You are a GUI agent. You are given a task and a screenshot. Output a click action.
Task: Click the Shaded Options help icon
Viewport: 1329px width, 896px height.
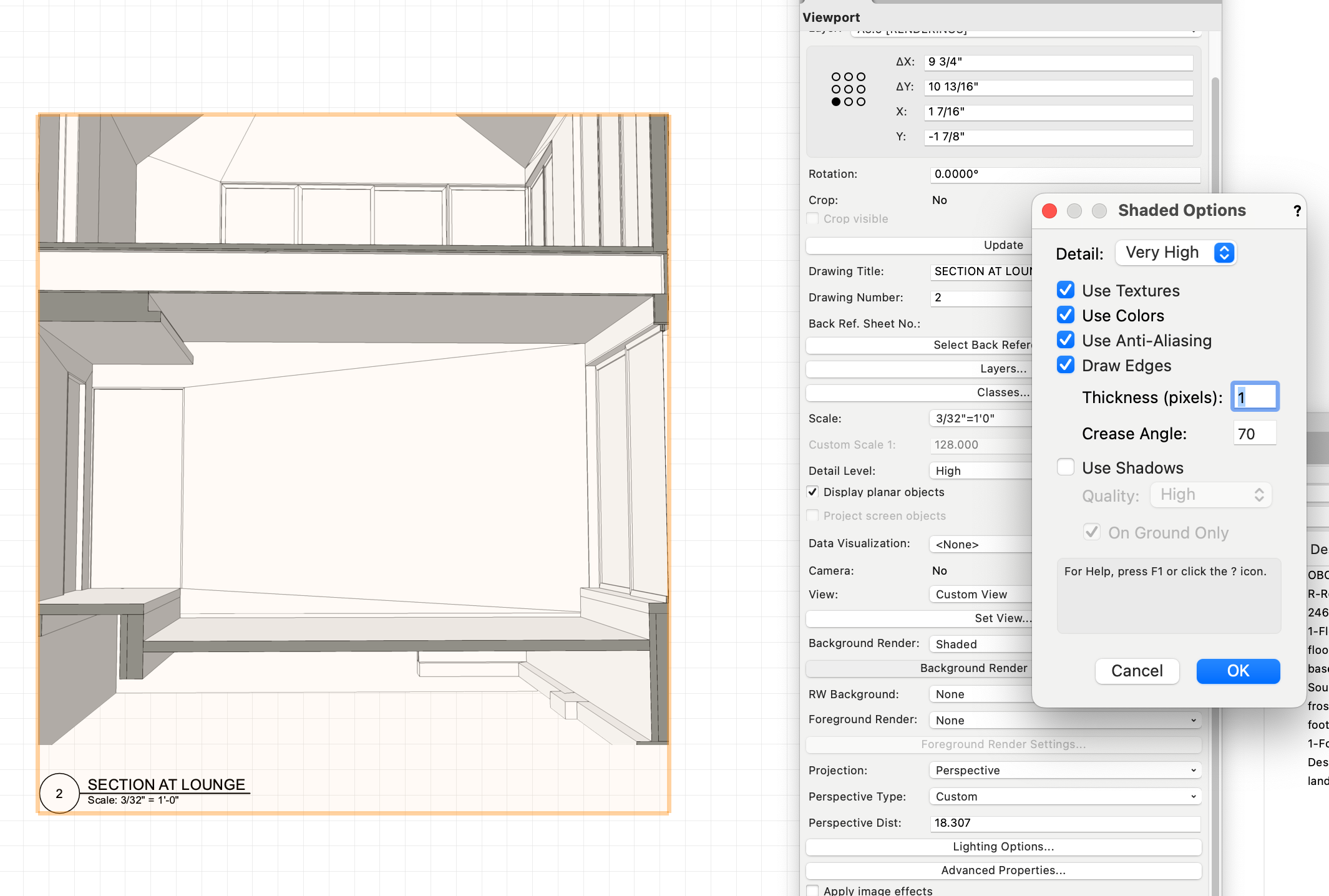tap(1297, 210)
